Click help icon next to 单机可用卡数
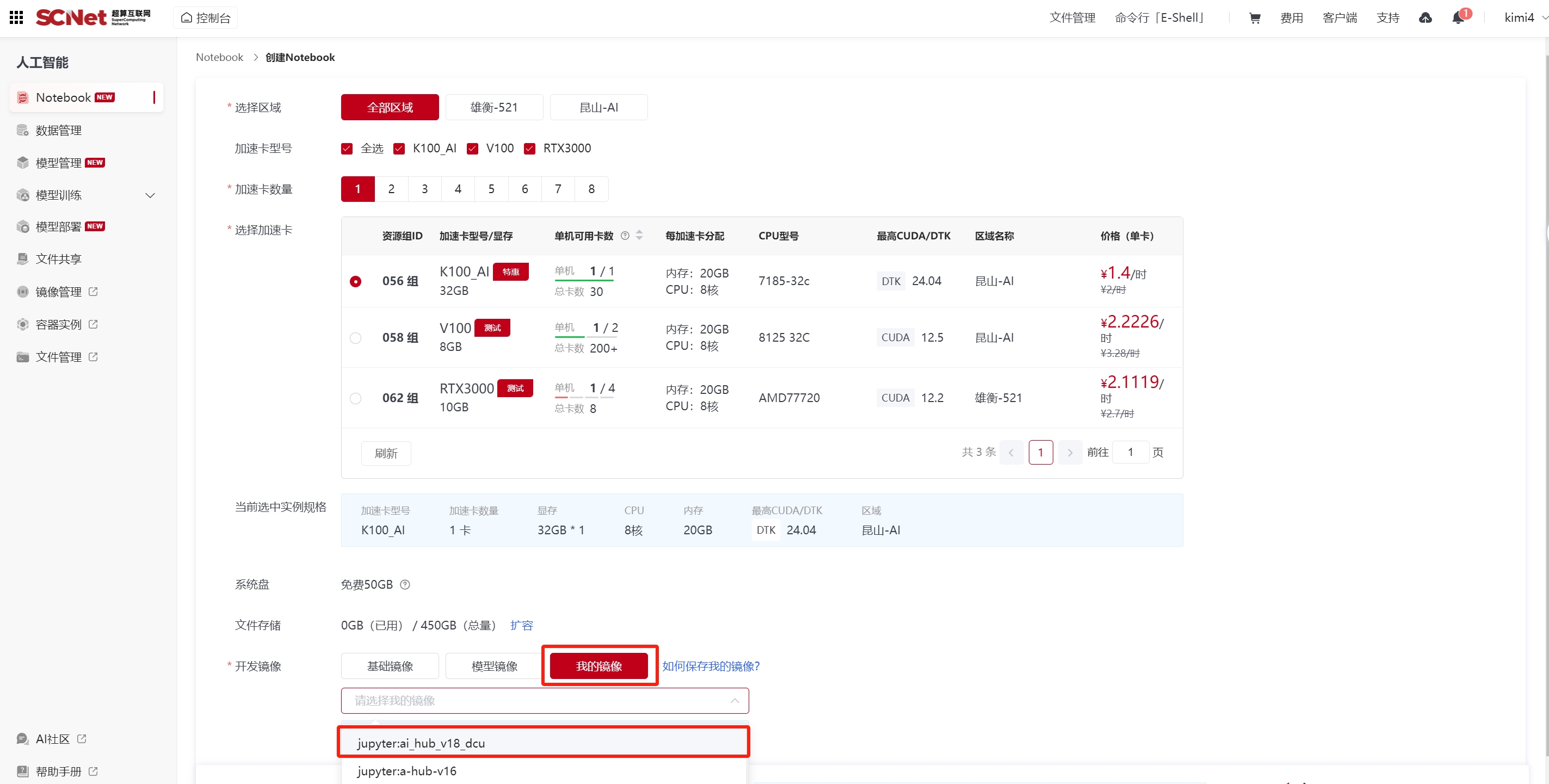The height and width of the screenshot is (784, 1549). pyautogui.click(x=625, y=236)
